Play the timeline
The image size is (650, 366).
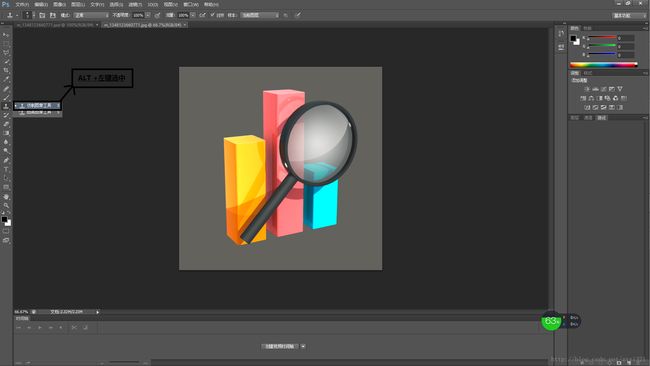pos(40,327)
